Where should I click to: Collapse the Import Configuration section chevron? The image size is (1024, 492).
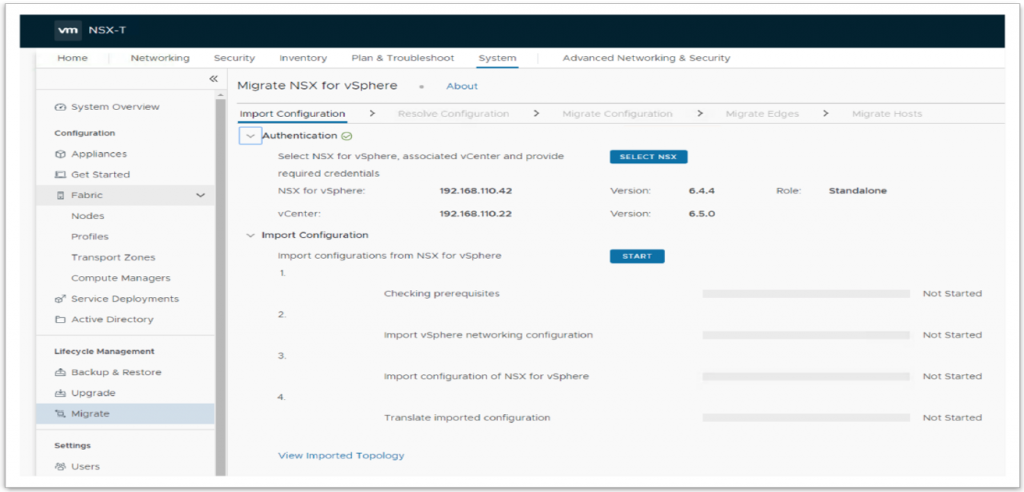pos(250,236)
